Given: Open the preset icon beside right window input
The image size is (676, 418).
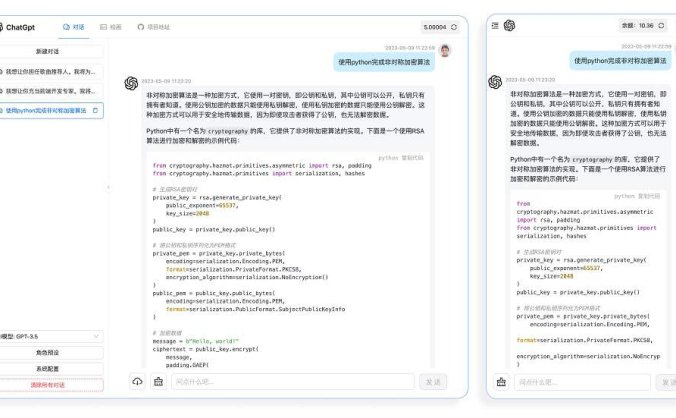Looking at the screenshot, I should (501, 382).
